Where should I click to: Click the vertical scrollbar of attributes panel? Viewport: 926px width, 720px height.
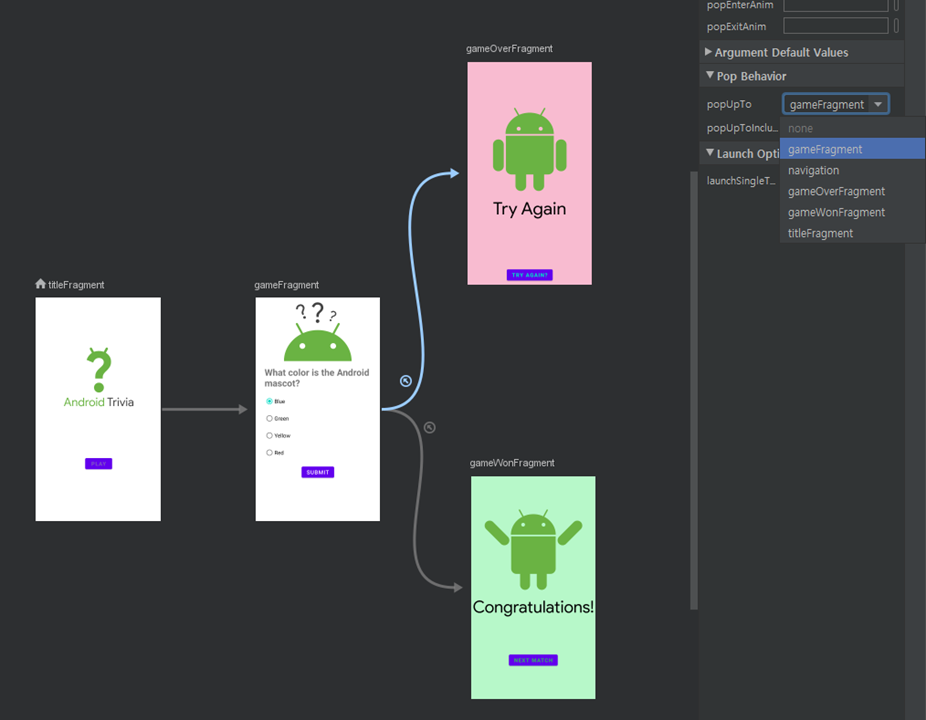694,390
